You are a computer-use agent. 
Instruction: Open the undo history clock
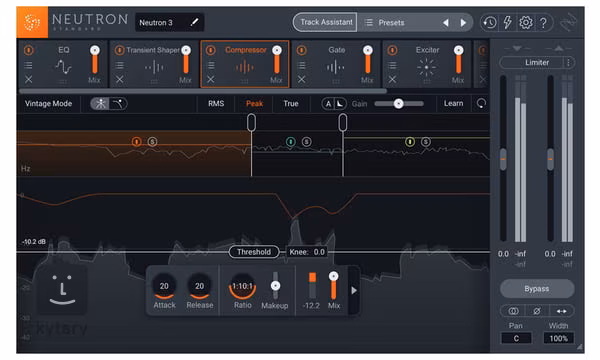[490, 23]
